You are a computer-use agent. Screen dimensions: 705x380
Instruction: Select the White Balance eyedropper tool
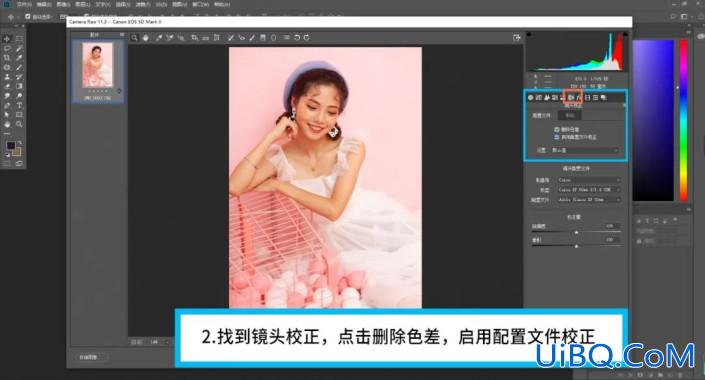click(x=159, y=38)
